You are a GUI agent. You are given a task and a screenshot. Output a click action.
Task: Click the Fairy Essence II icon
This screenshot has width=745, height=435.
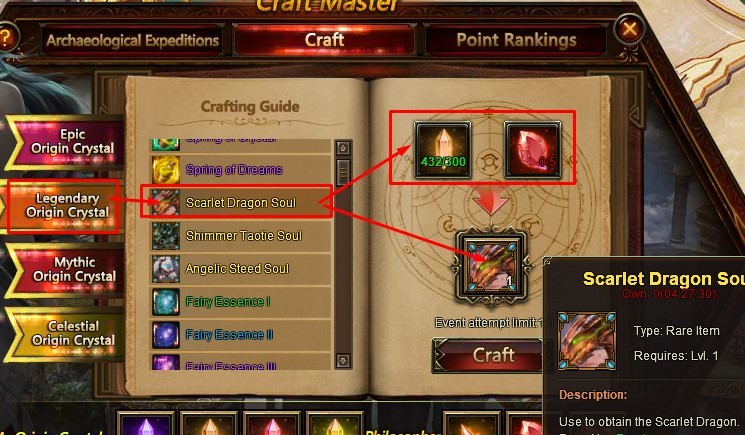tap(166, 334)
